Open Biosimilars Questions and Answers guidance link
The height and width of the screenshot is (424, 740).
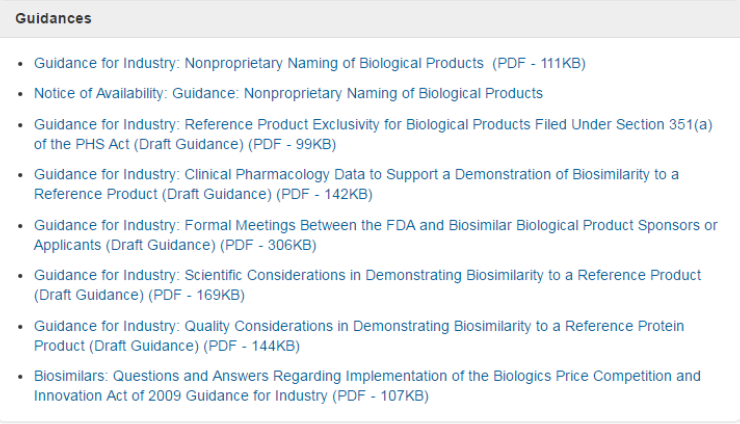(367, 386)
